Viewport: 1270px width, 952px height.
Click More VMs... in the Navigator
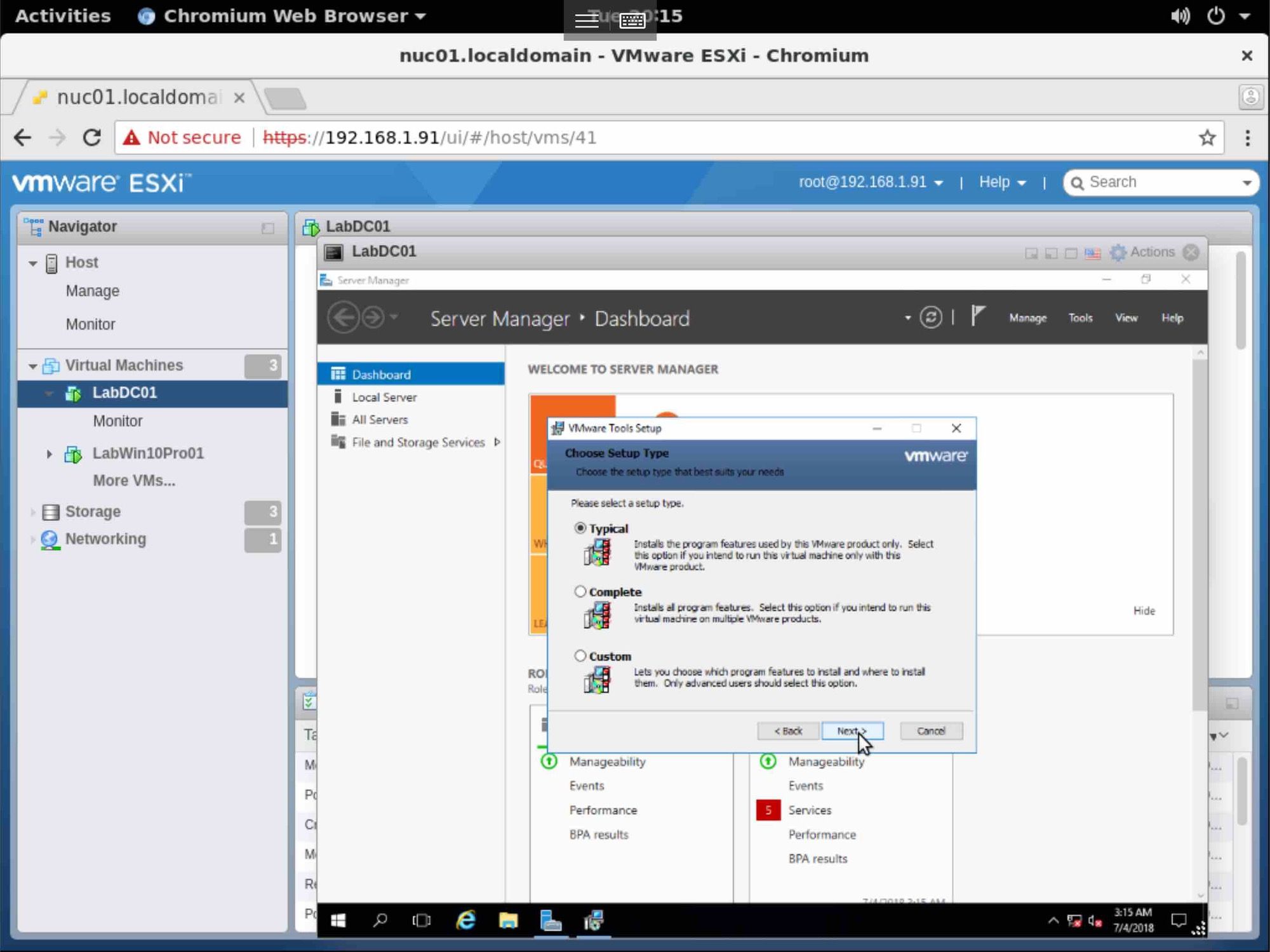134,481
